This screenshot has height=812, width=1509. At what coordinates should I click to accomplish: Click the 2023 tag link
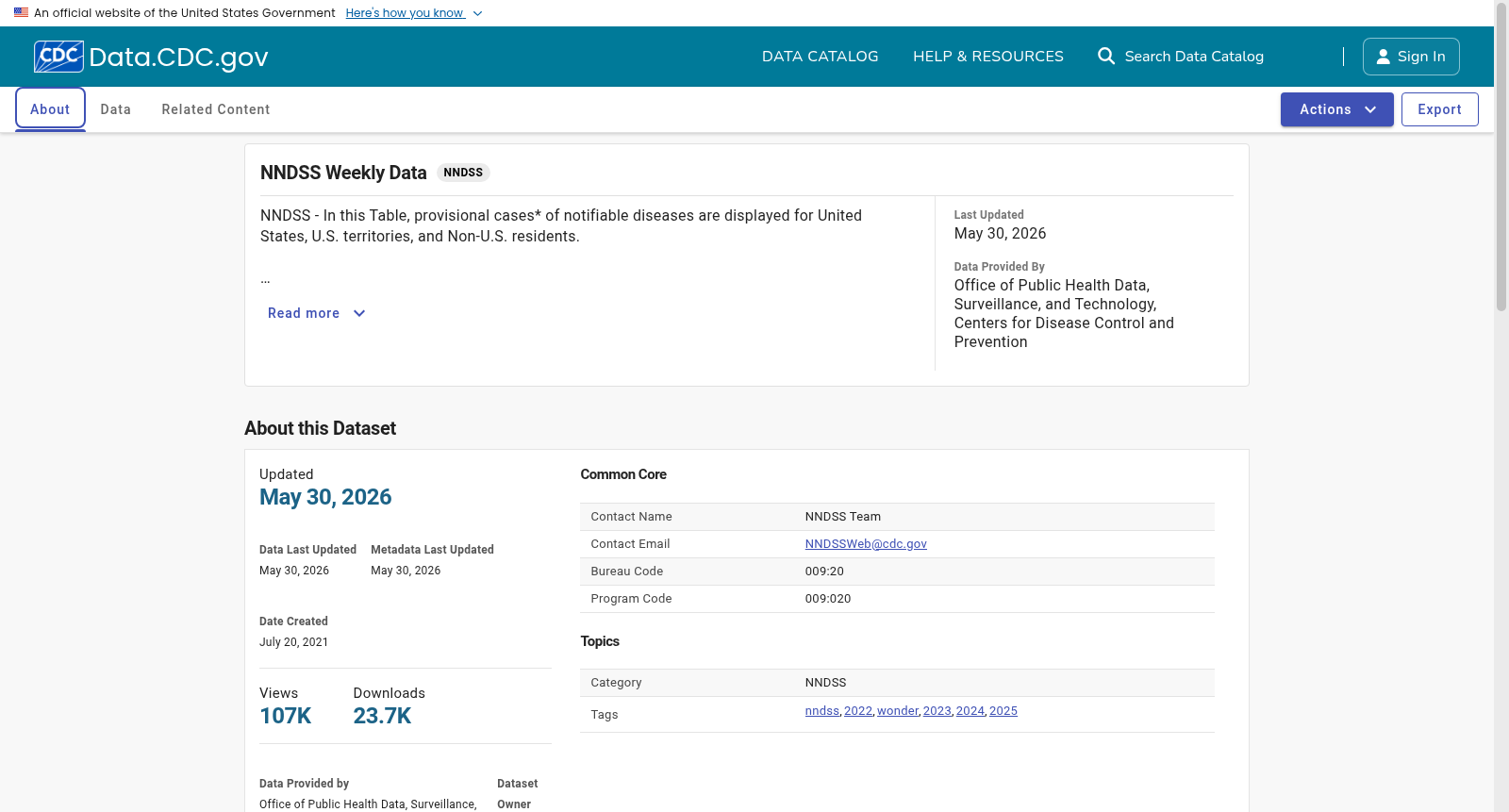tap(937, 711)
